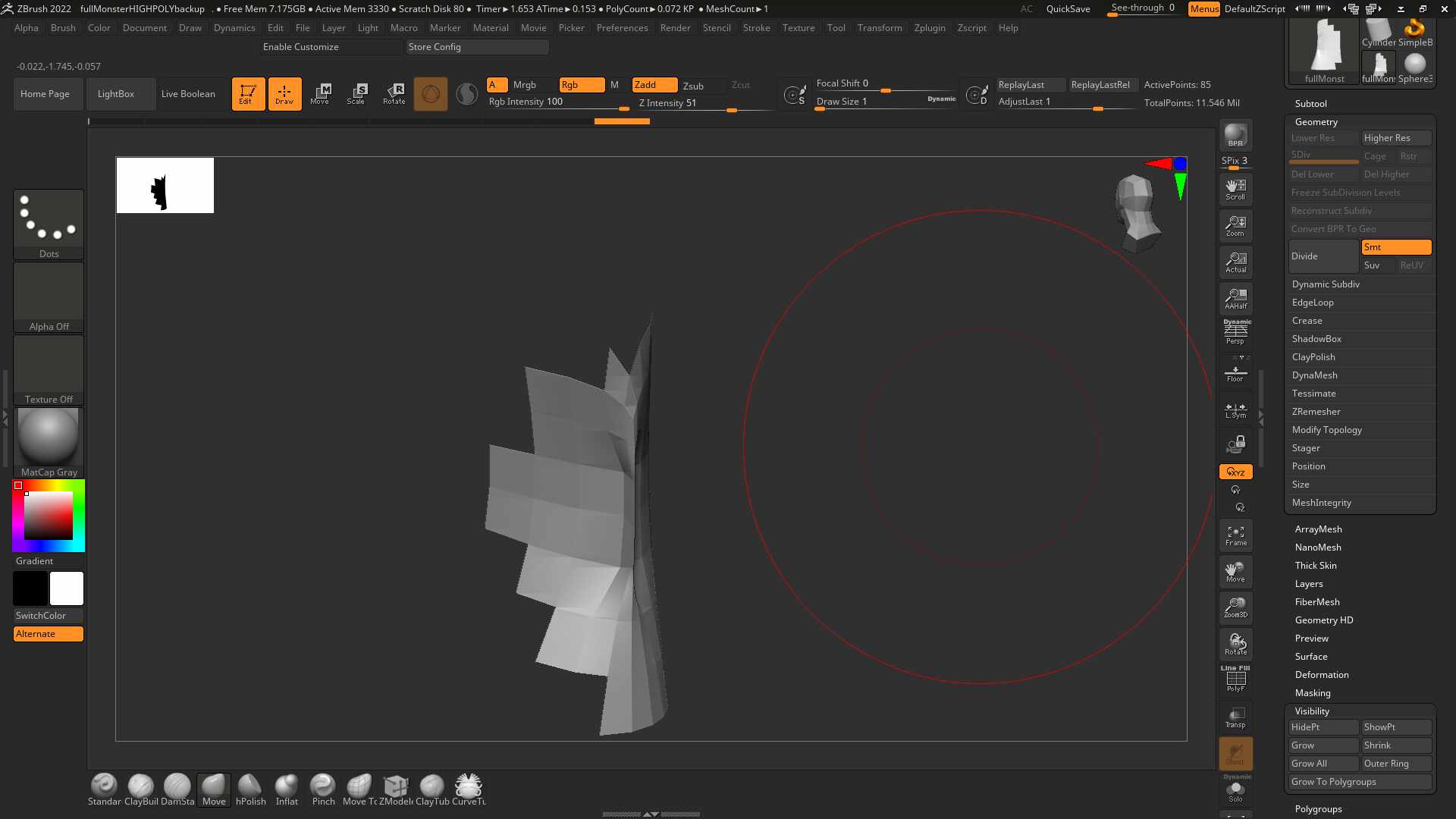Select the Rotate transform tool icon
Image resolution: width=1456 pixels, height=819 pixels.
[394, 93]
